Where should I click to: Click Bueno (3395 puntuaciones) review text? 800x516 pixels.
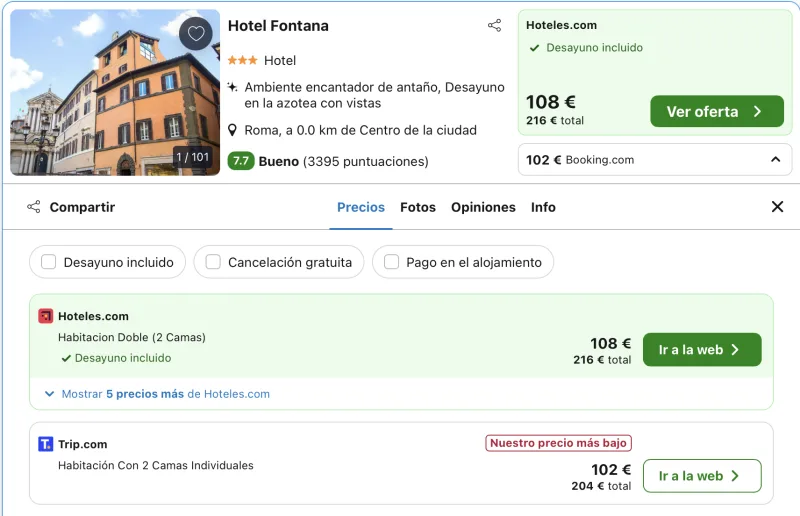[x=343, y=161]
